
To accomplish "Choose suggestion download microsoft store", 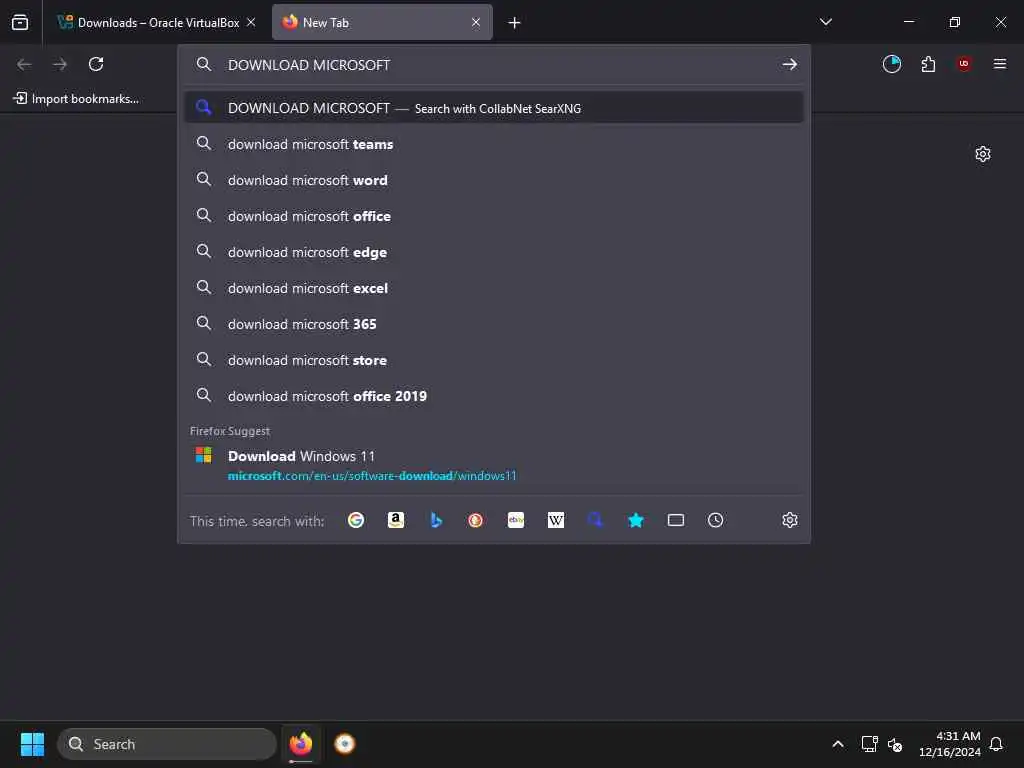I will coord(494,360).
